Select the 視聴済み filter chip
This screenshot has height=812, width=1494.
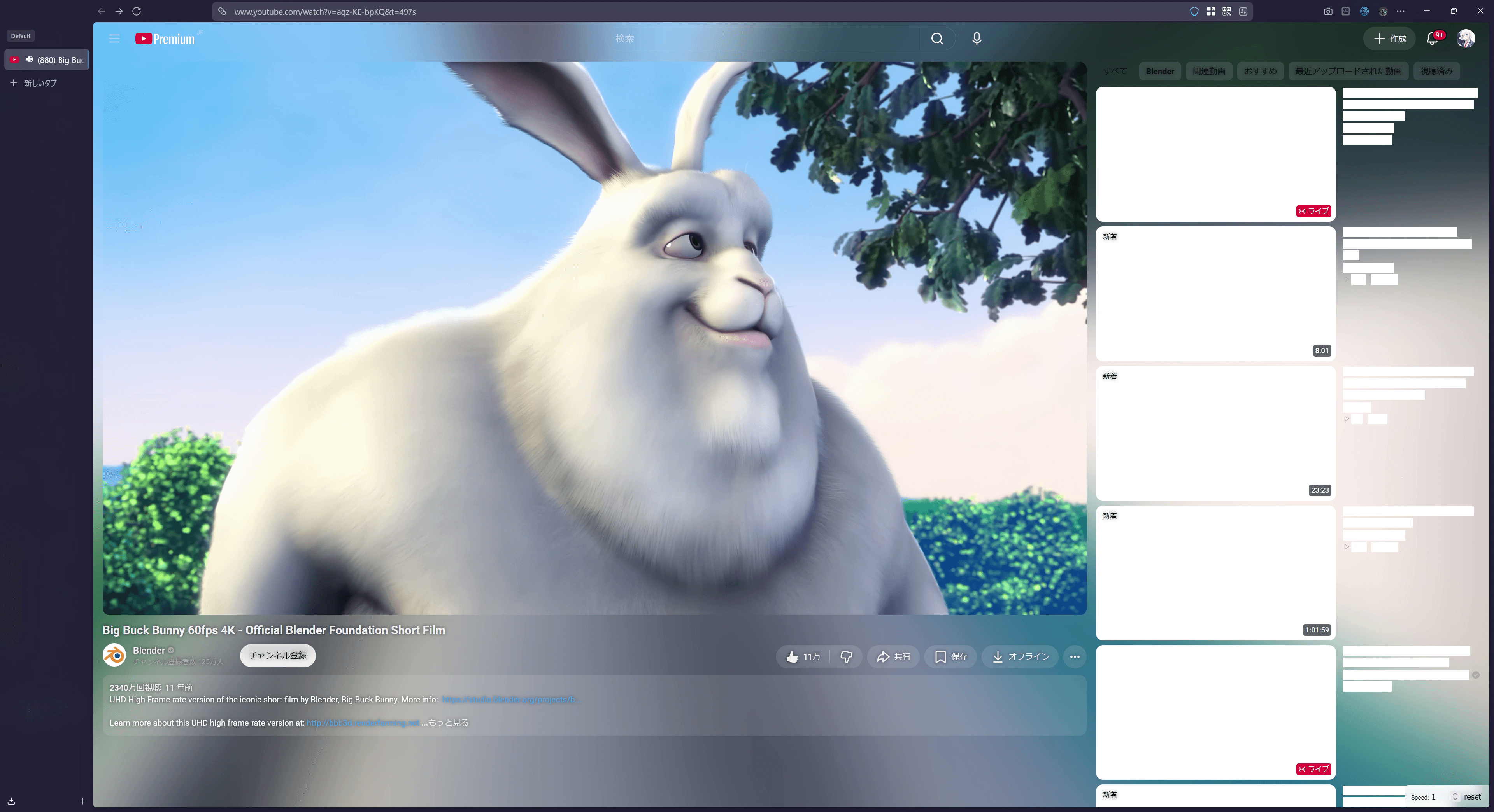click(x=1436, y=71)
